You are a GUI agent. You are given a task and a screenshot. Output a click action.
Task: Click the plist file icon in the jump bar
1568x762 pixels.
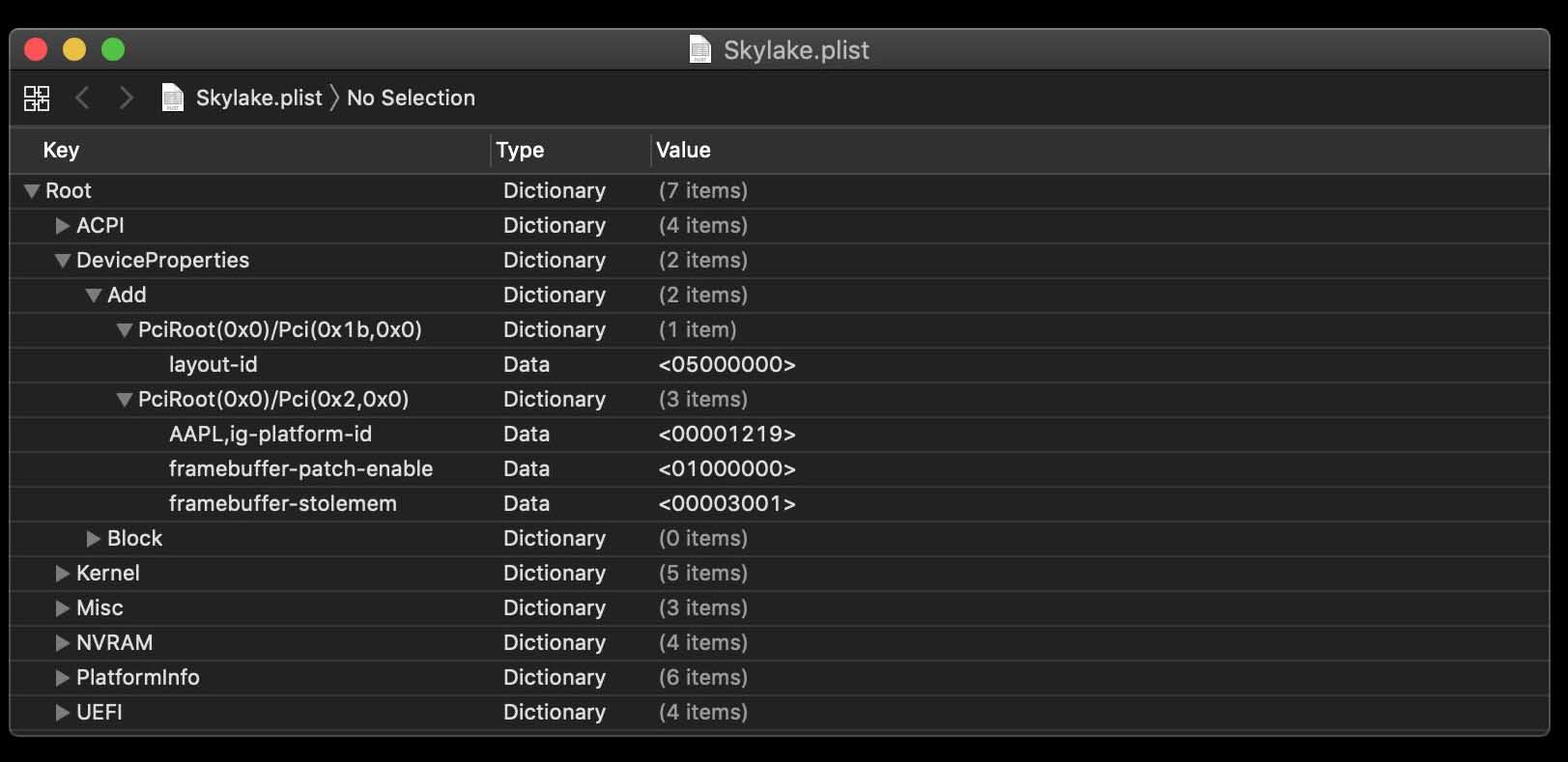tap(172, 98)
